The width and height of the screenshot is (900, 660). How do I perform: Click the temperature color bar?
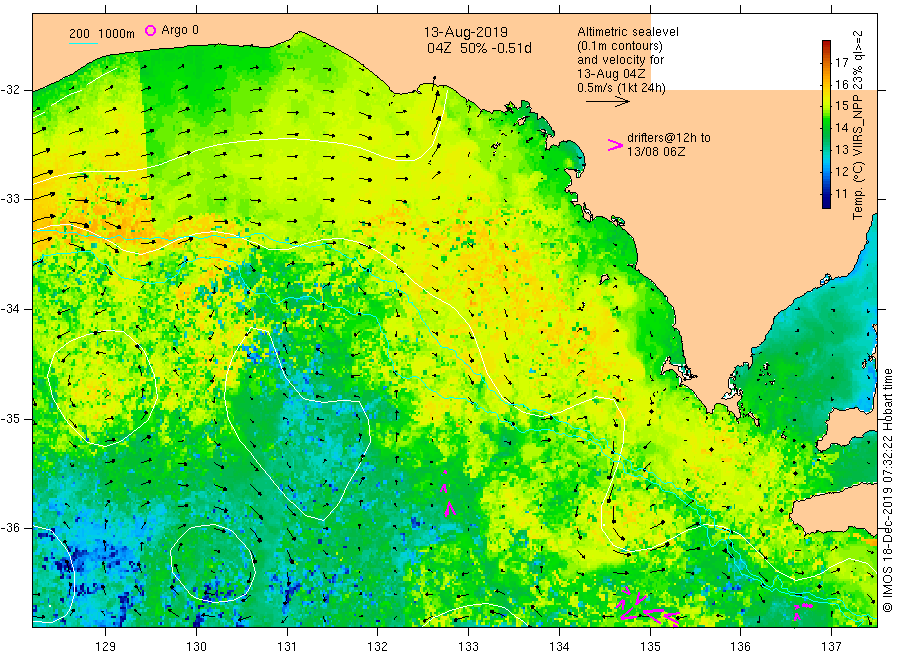[x=826, y=124]
